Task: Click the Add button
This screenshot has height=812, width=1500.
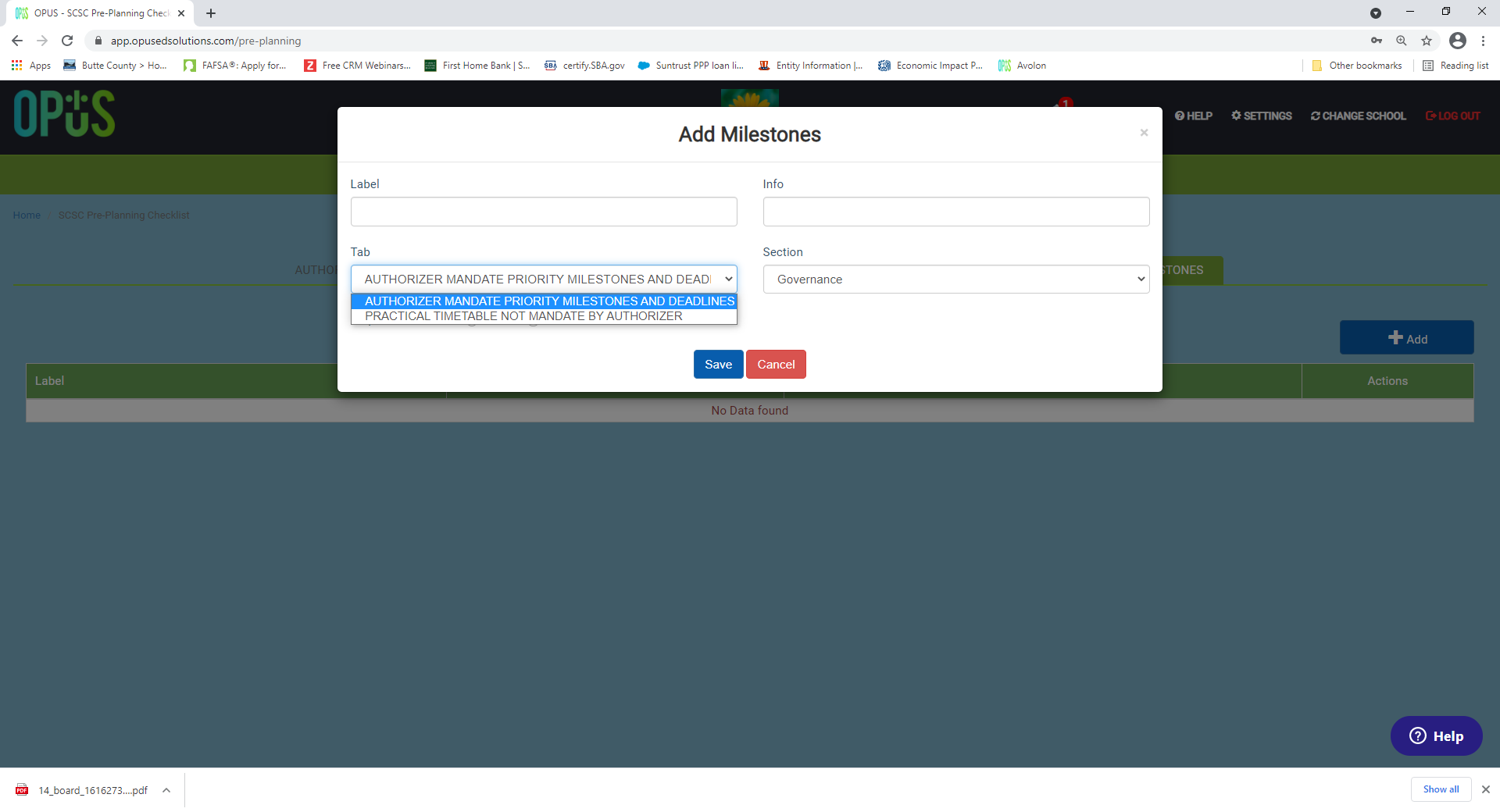Action: [1407, 337]
